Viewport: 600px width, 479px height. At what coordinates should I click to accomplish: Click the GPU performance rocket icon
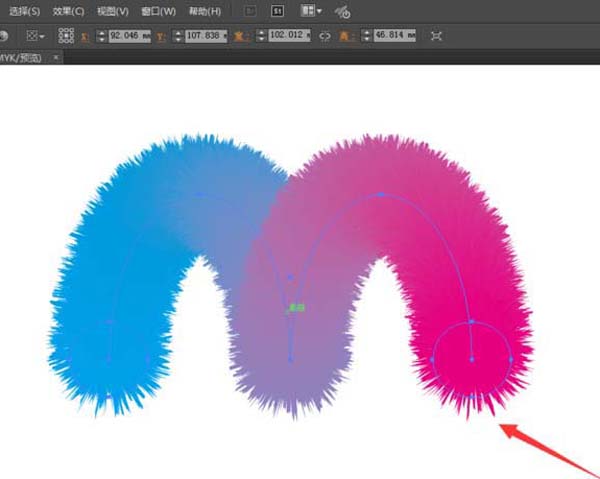point(342,12)
